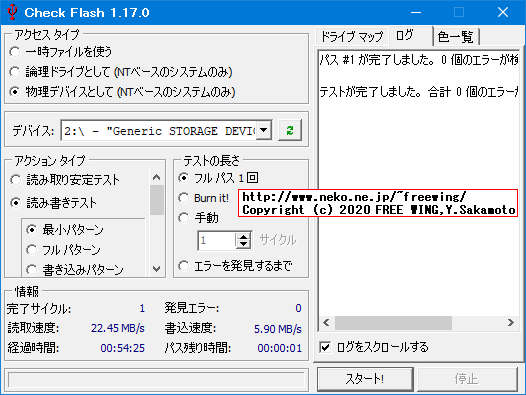Click log line テストが完了しました

[419, 91]
